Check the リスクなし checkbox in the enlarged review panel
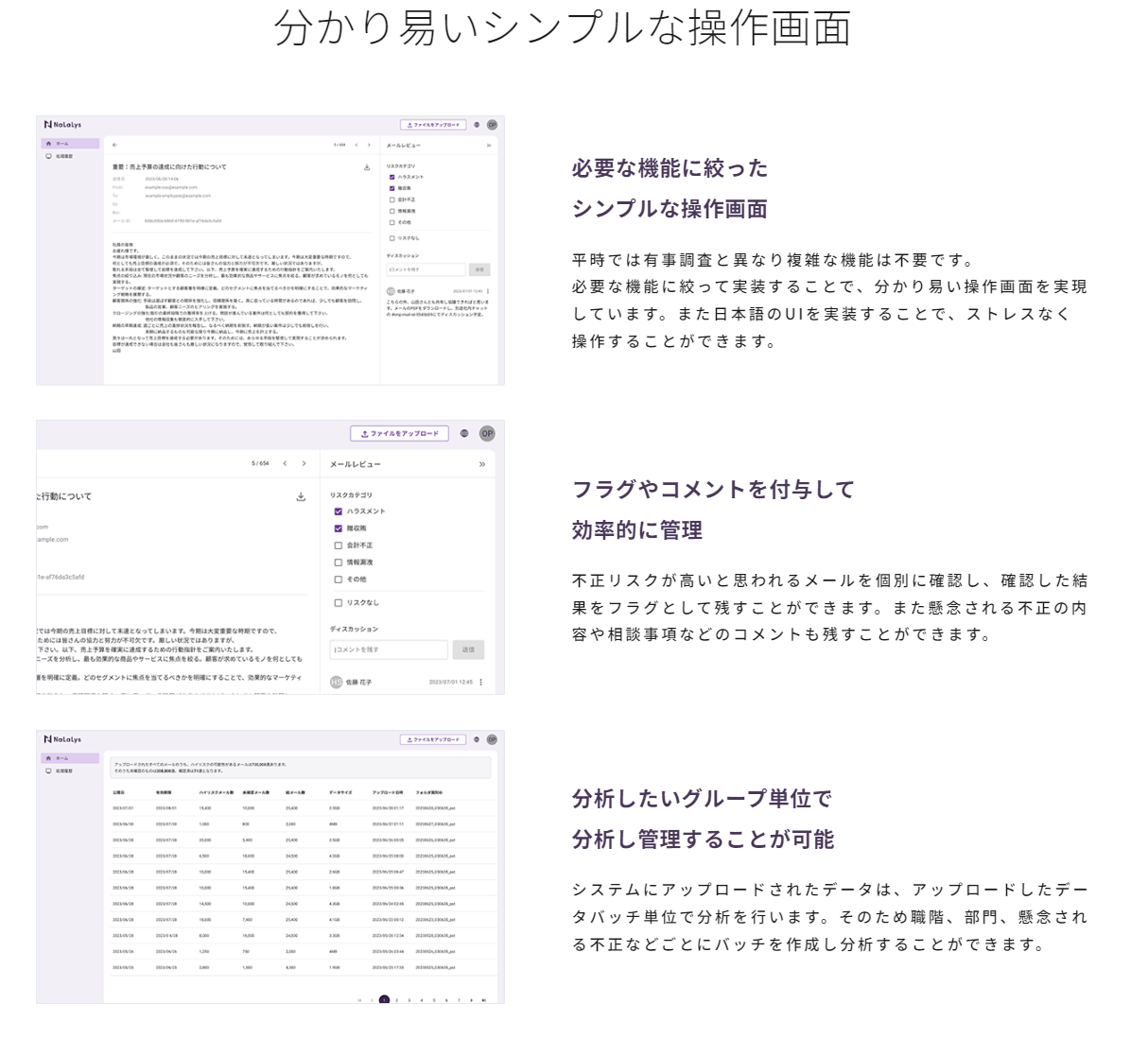The height and width of the screenshot is (1056, 1148). (x=339, y=602)
